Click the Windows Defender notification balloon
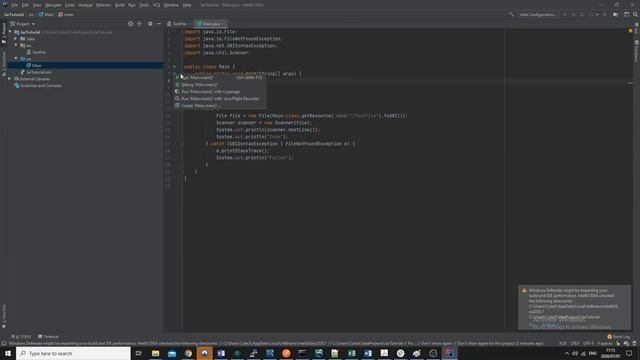 [x=574, y=307]
